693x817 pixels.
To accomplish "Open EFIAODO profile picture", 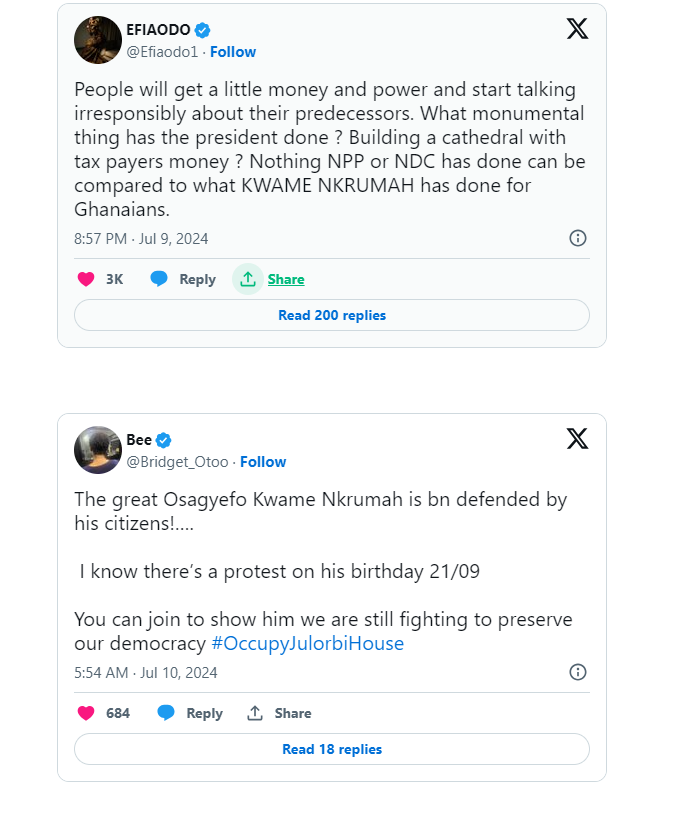I will click(98, 40).
